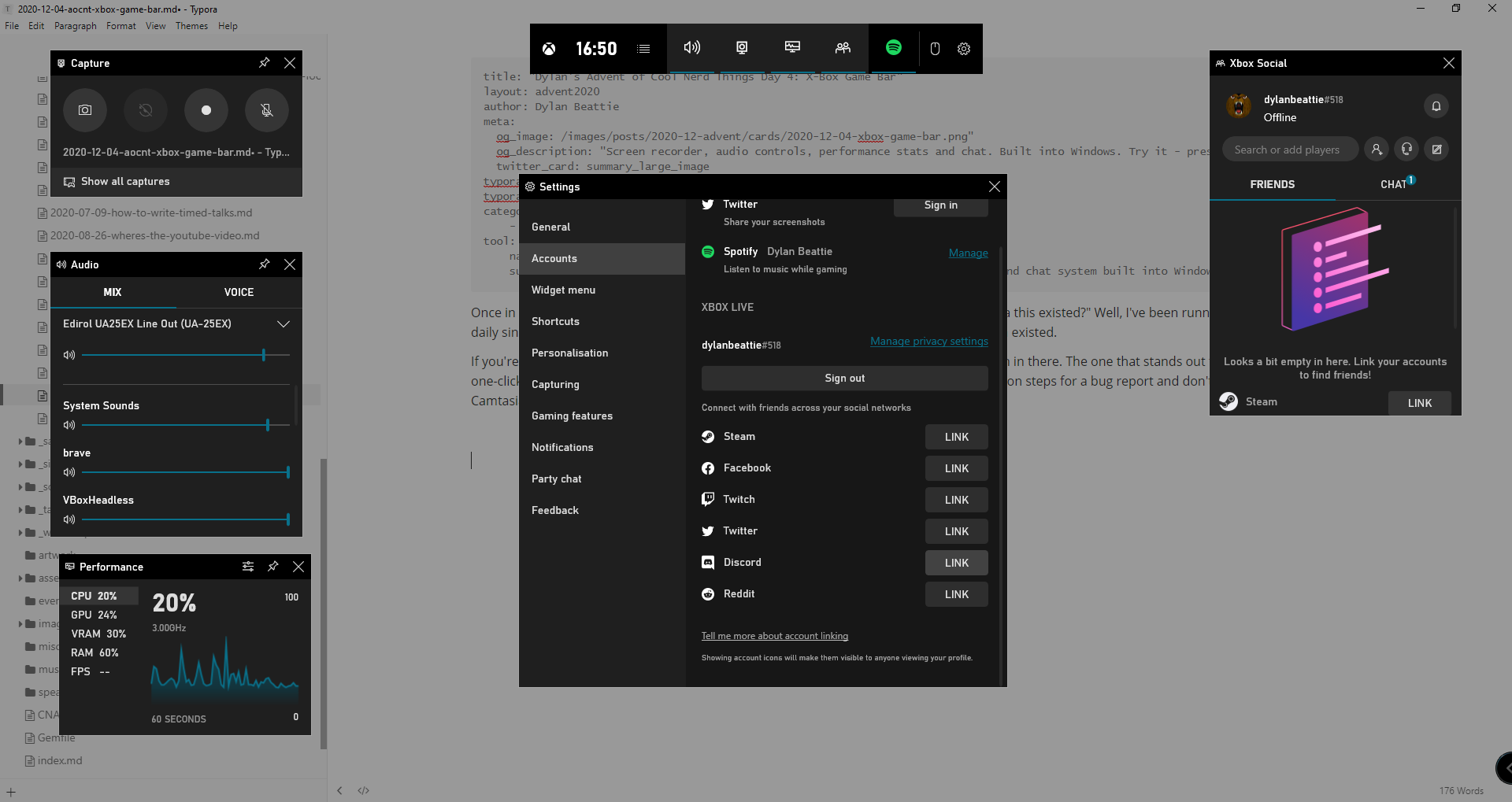1512x802 pixels.
Task: Switch to the VOICE audio tab
Action: click(x=239, y=292)
